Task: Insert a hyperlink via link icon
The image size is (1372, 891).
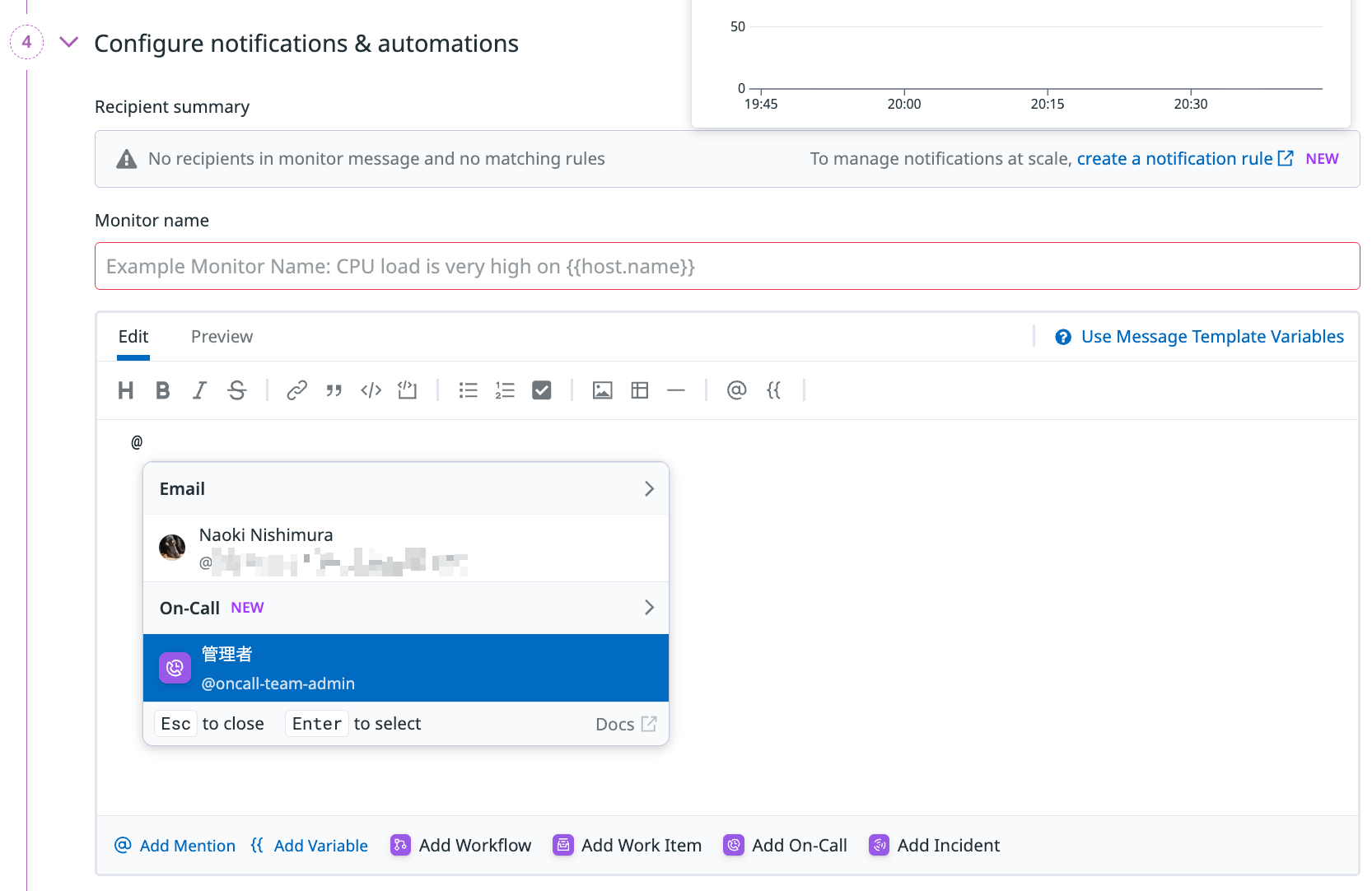Action: coord(296,390)
